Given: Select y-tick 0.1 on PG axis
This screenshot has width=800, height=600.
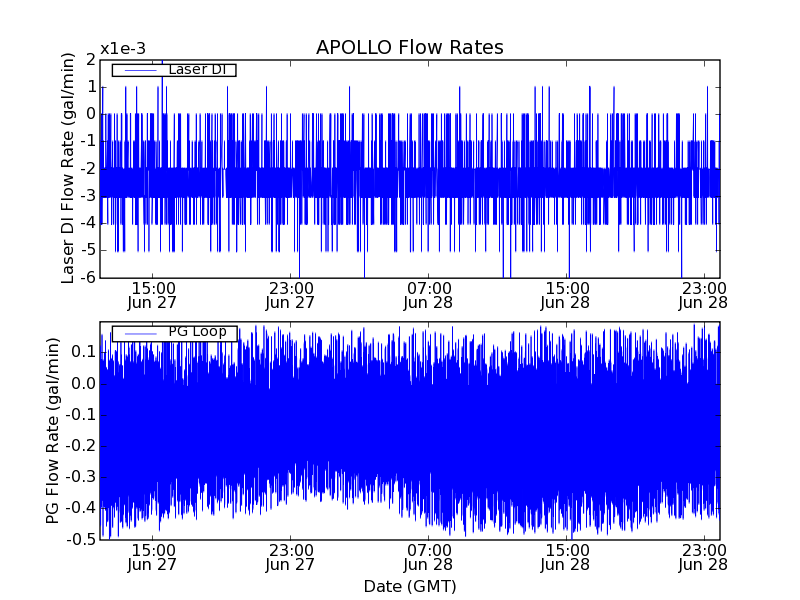Looking at the screenshot, I should (83, 352).
